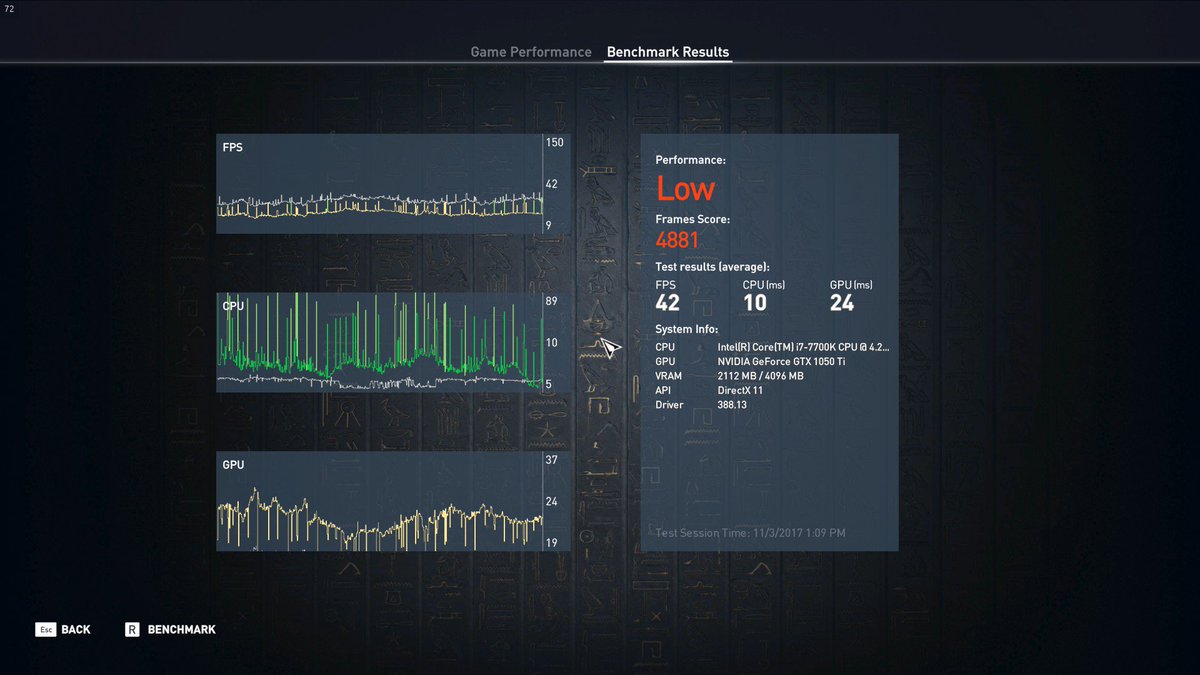Click the 150 maximum on FPS axis

tap(555, 143)
